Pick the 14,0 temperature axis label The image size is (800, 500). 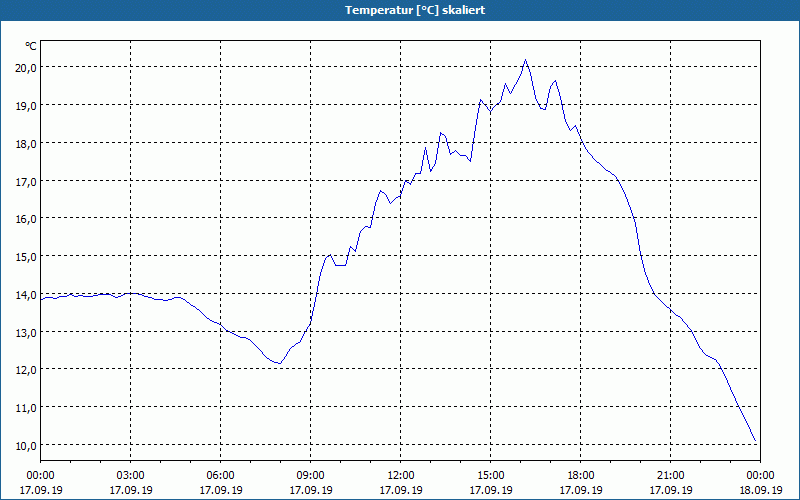26,294
